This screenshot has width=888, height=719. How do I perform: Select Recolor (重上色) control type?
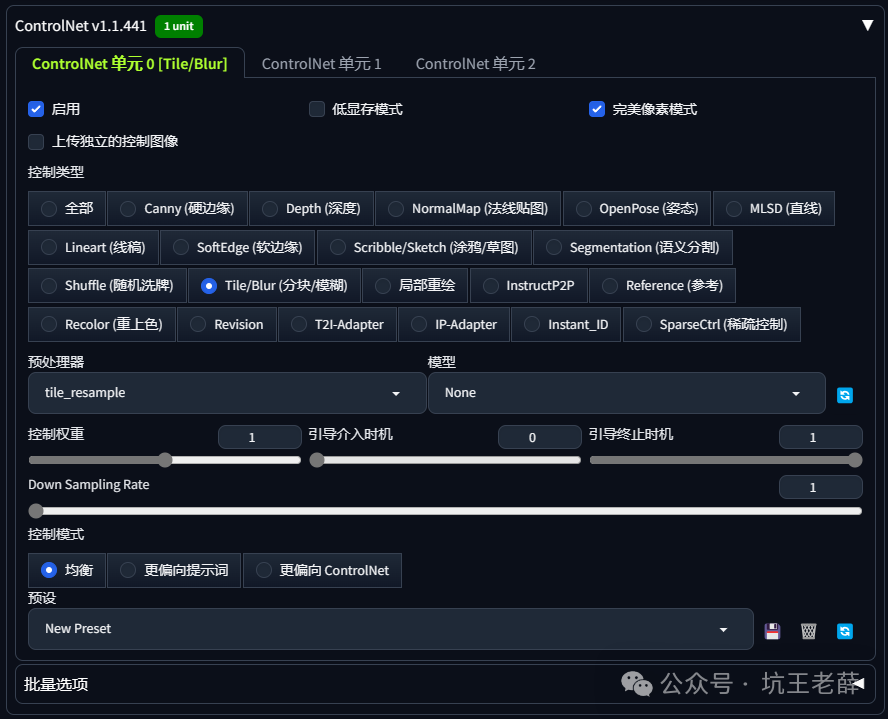tap(101, 324)
